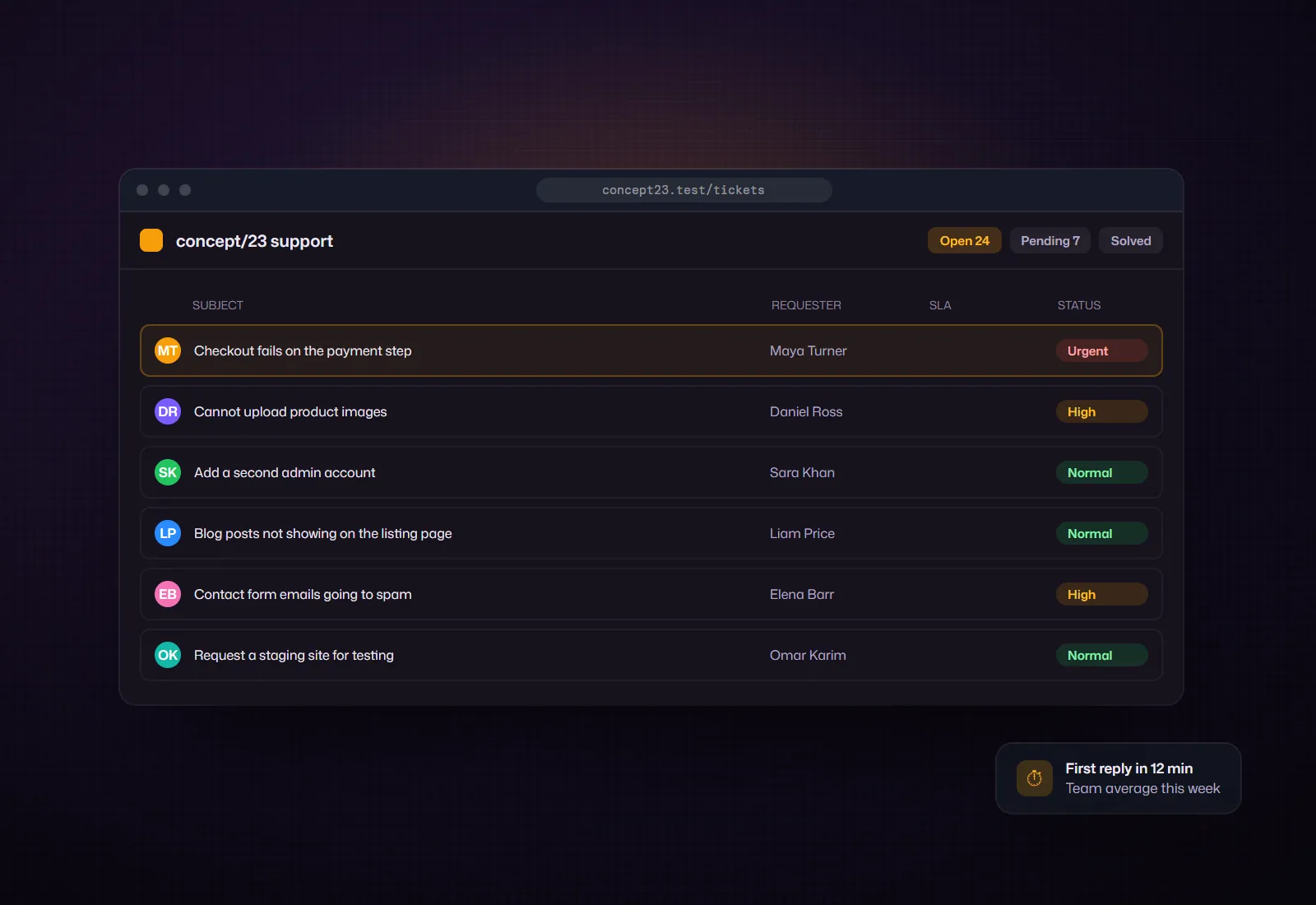Click the STATUS column header
Screen dimensions: 1316x905
pyautogui.click(x=1079, y=305)
